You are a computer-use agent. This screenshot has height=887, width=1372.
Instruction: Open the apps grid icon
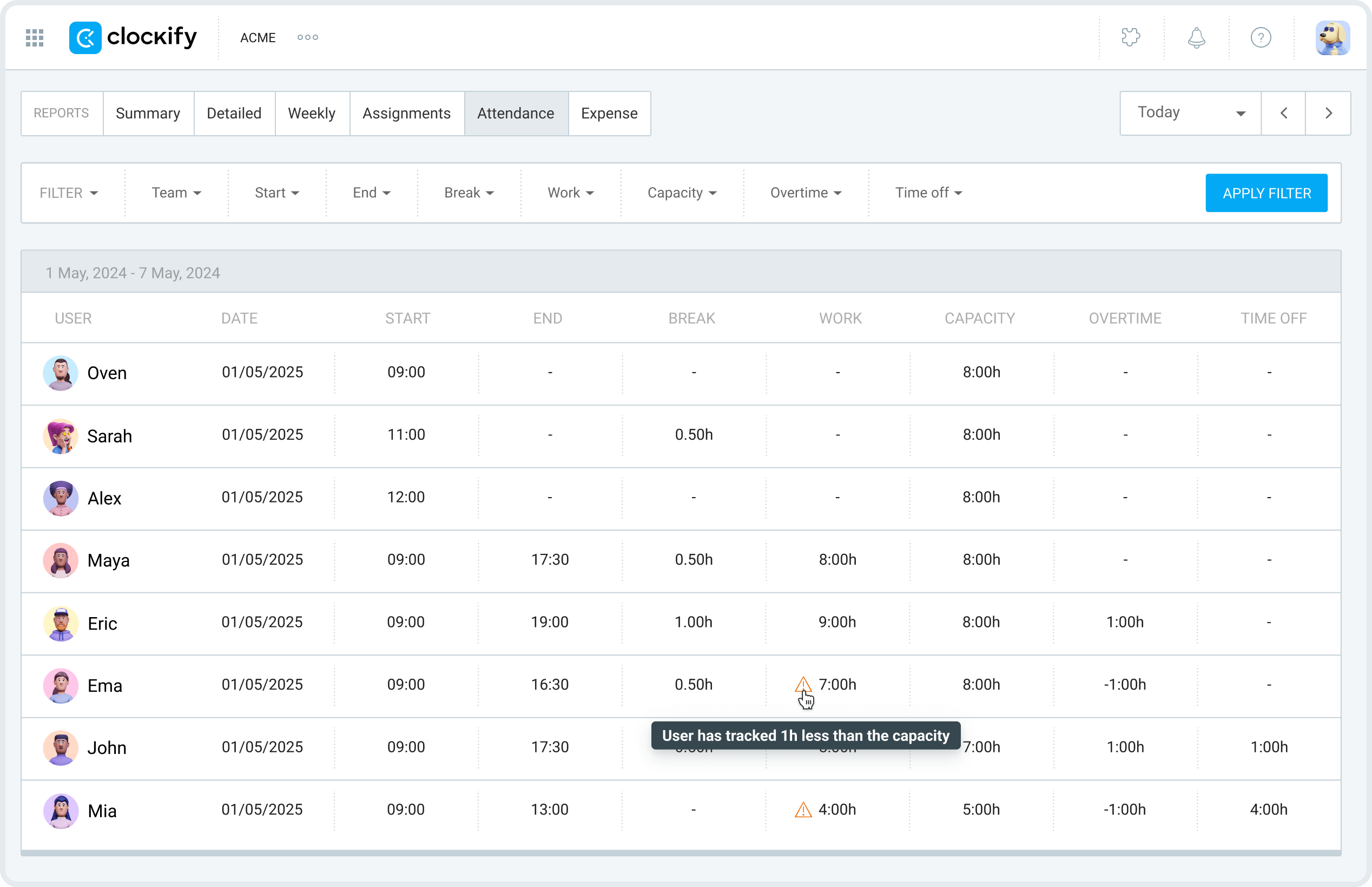click(x=35, y=37)
